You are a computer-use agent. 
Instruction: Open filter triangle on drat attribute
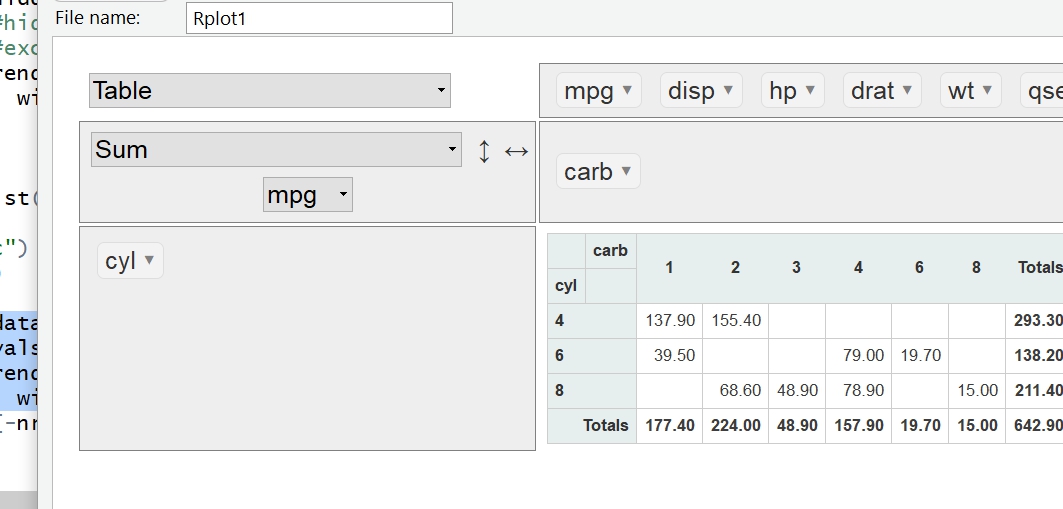(x=907, y=90)
